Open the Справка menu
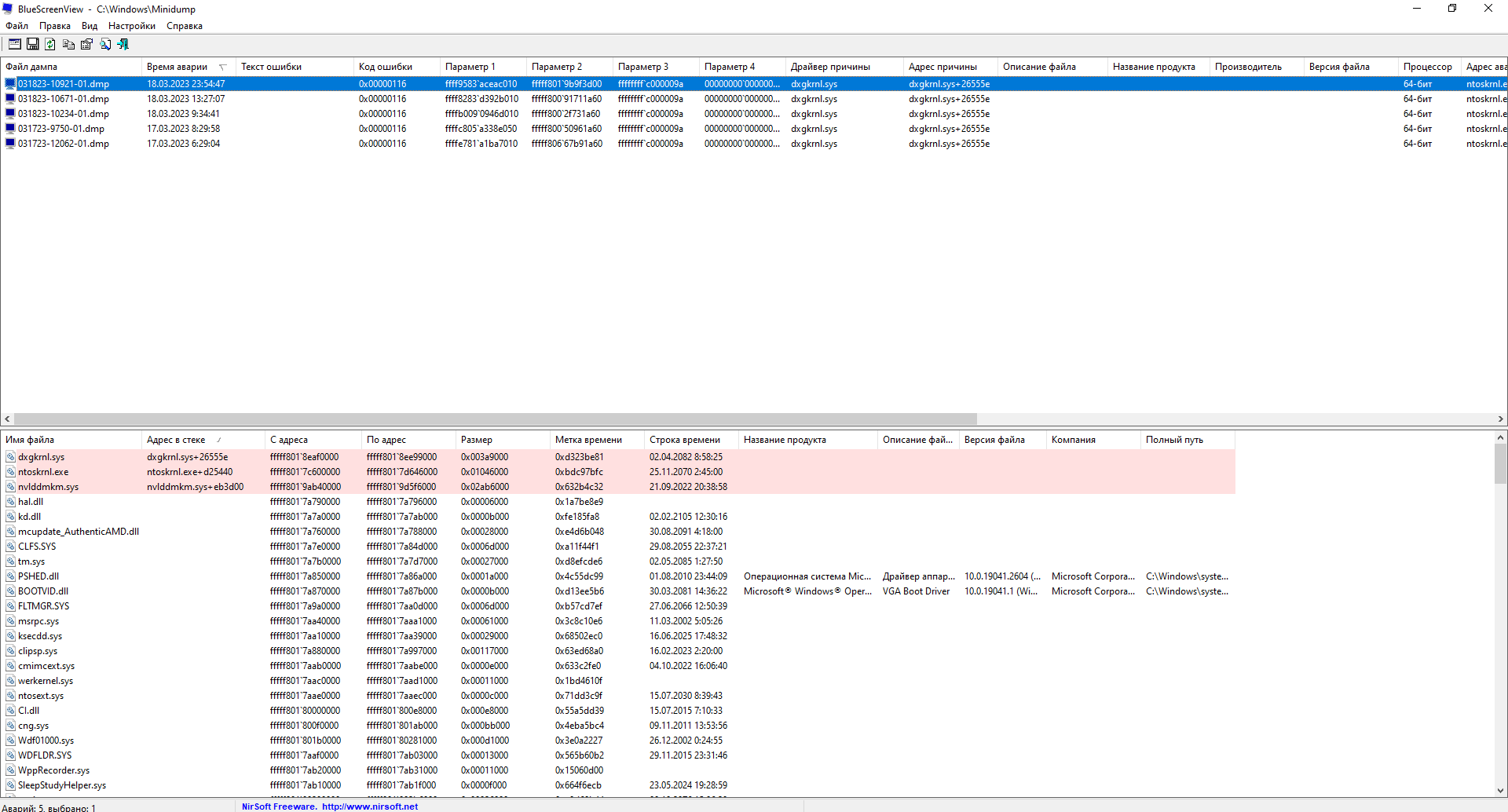This screenshot has width=1508, height=812. pyautogui.click(x=185, y=26)
